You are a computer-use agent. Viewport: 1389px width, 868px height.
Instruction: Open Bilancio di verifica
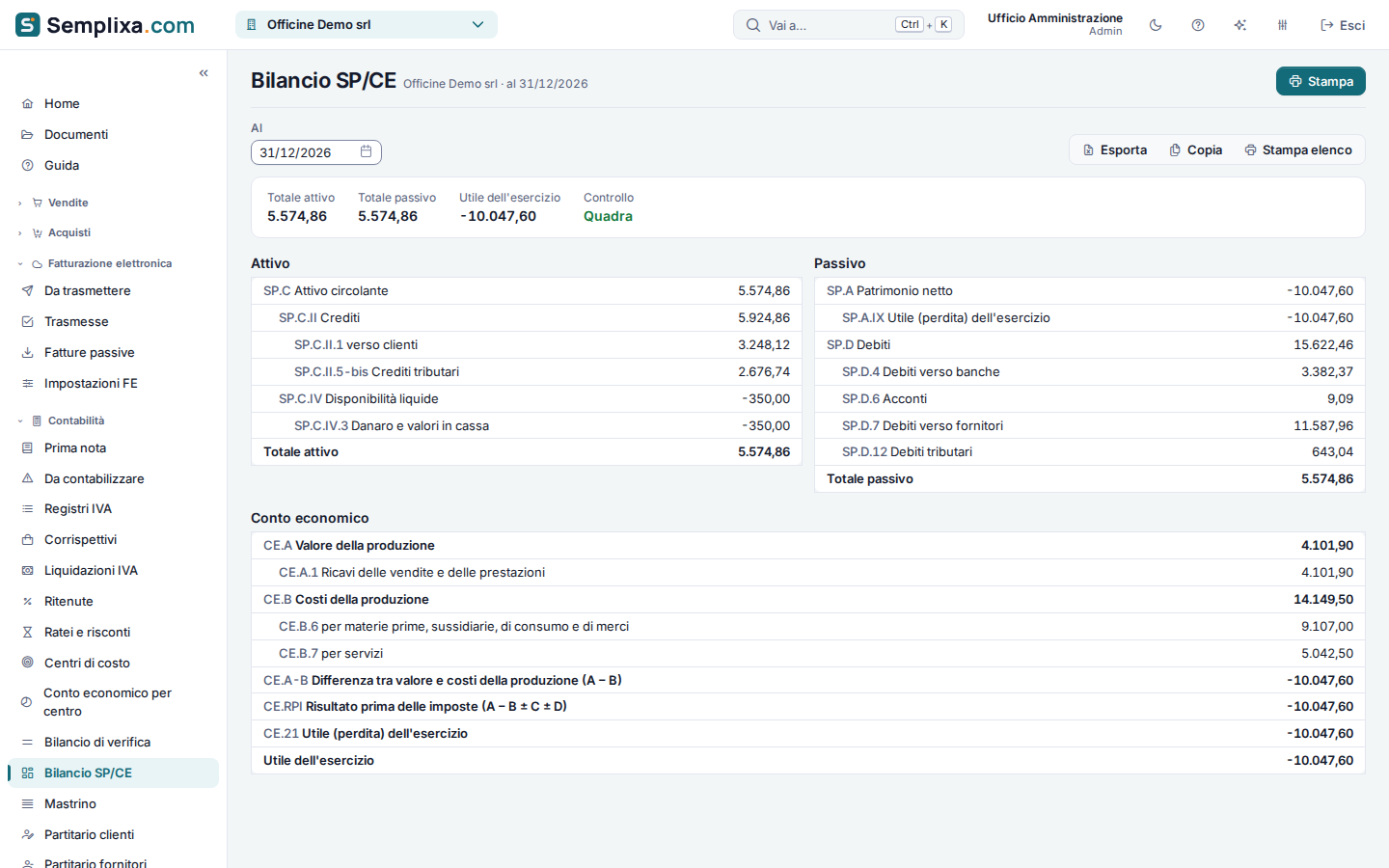[x=113, y=742]
